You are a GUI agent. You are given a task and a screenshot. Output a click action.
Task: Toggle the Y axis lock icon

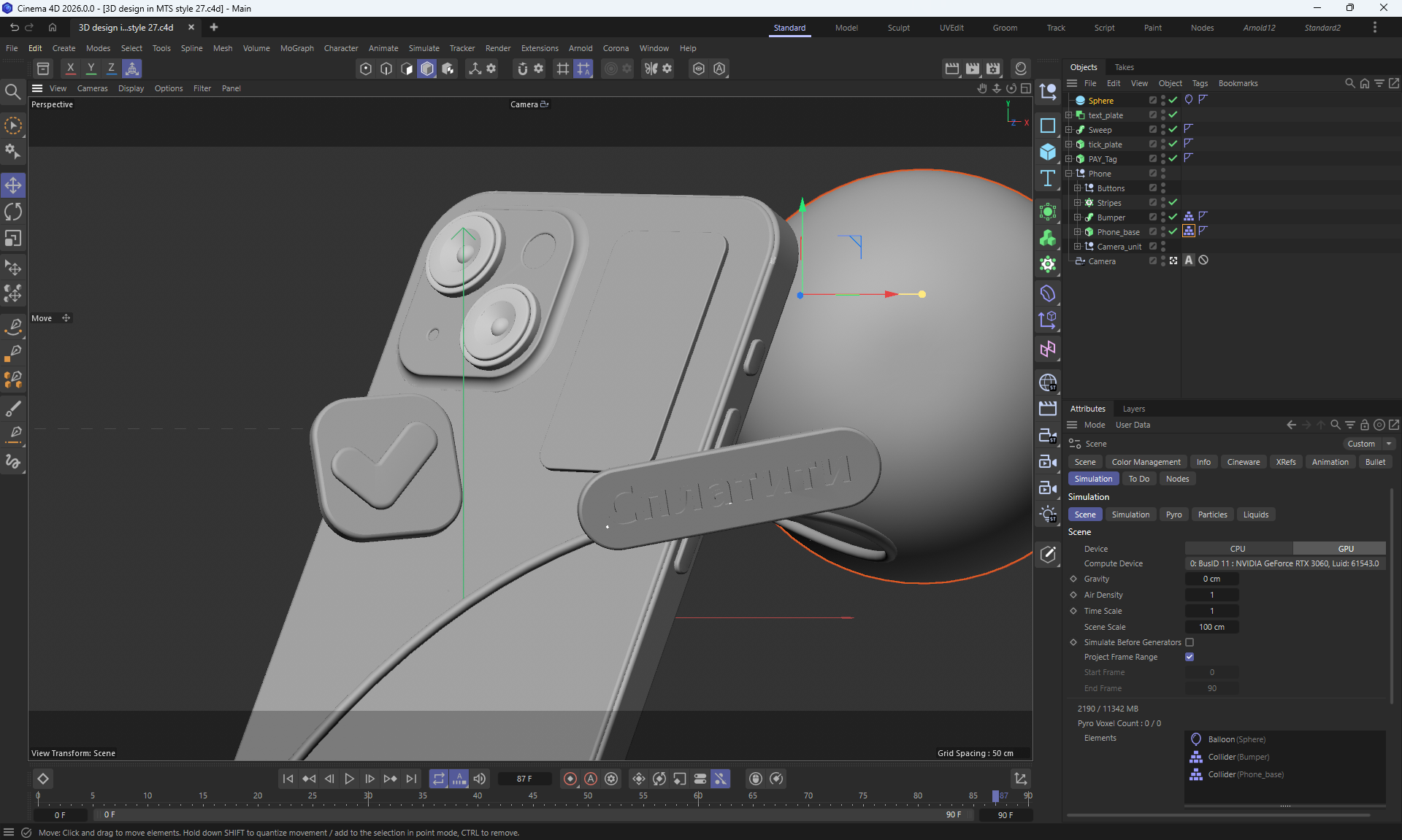(x=91, y=68)
